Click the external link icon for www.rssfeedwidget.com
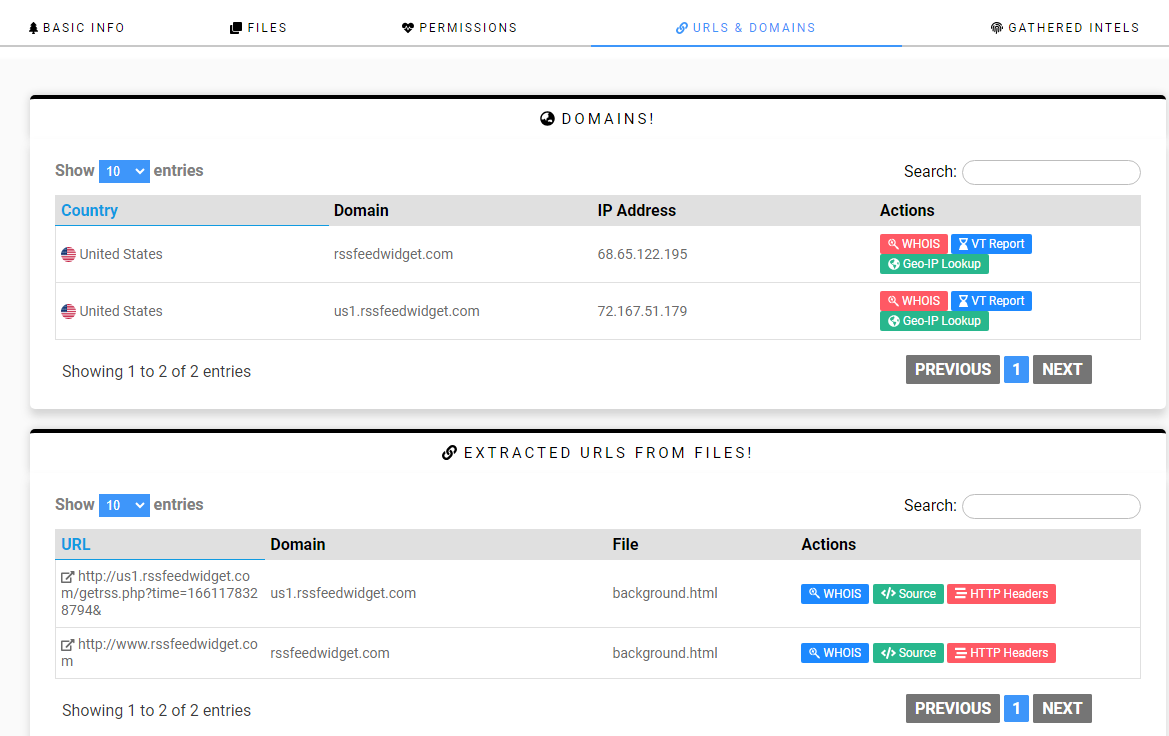The image size is (1169, 736). coord(68,644)
